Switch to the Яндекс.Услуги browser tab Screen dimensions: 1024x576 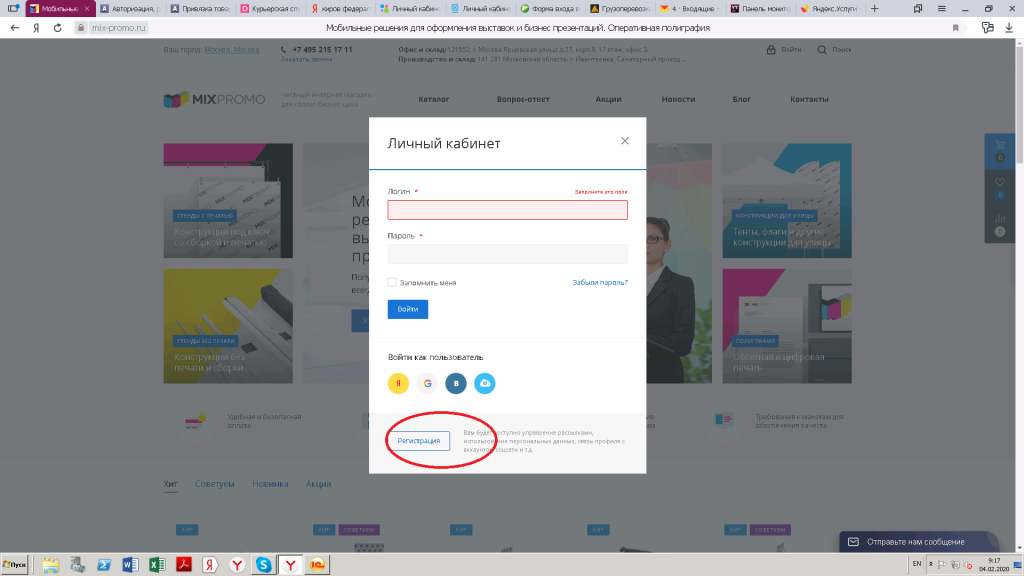pos(830,8)
